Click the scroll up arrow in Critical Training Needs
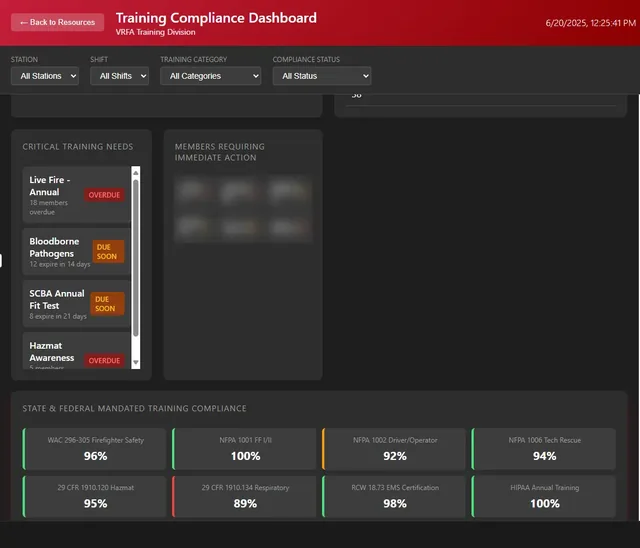 coord(136,173)
